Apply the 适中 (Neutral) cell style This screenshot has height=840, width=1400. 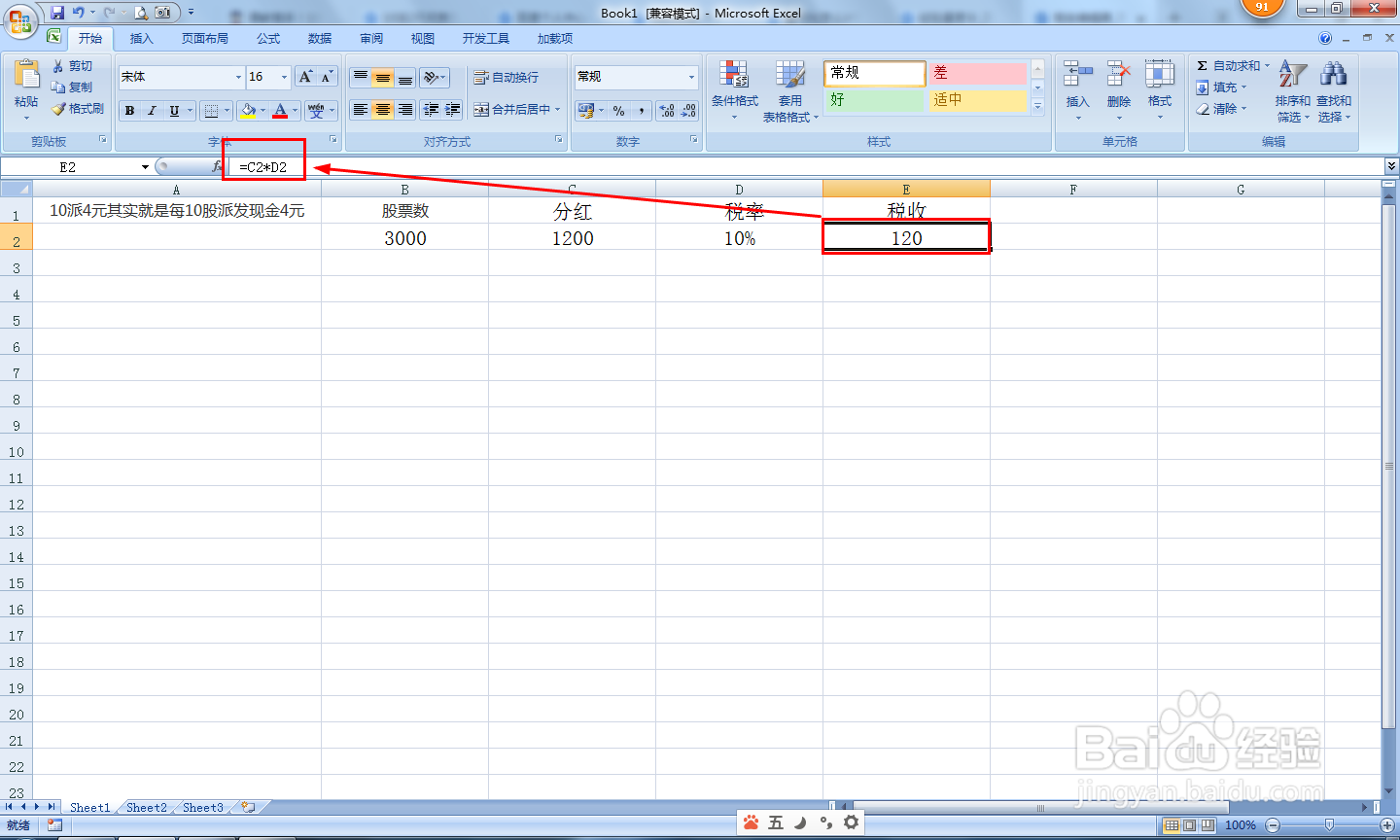tap(977, 100)
